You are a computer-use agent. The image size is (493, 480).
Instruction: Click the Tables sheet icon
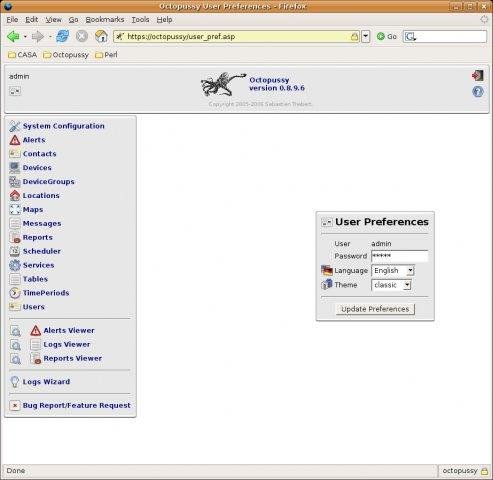(x=15, y=279)
